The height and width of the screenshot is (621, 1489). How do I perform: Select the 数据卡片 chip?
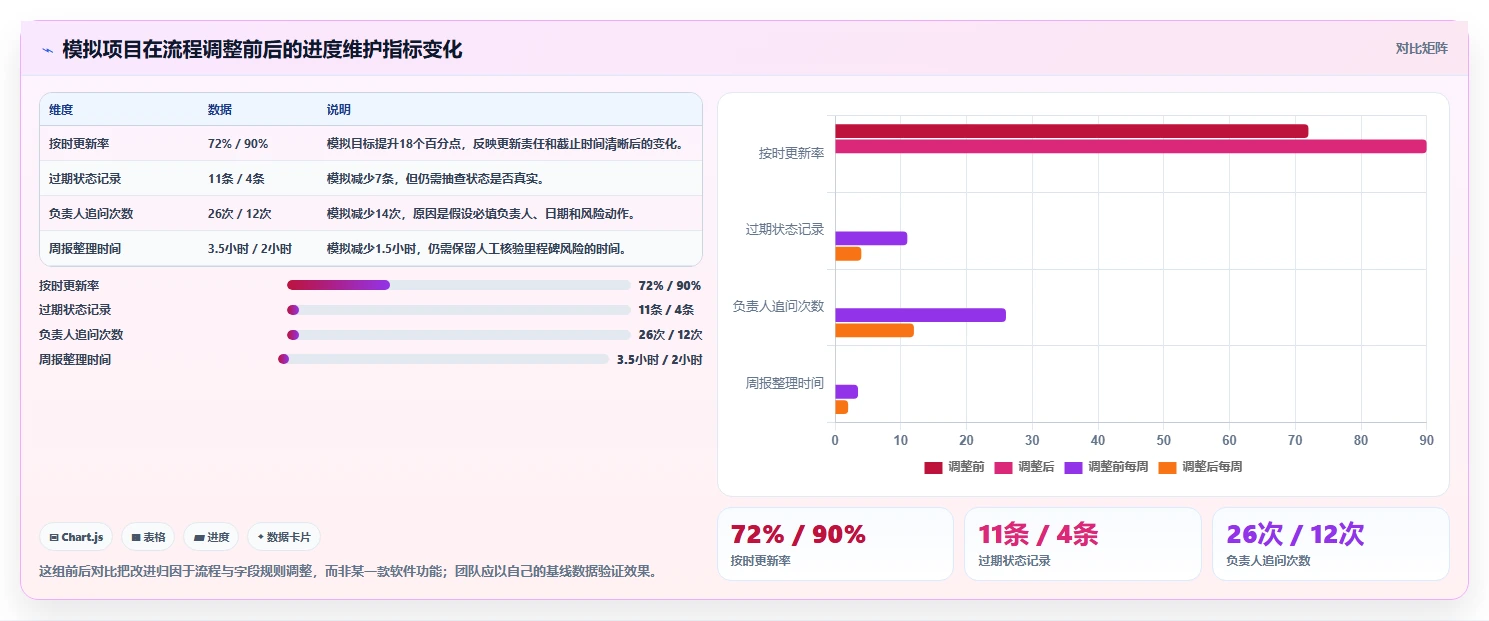(284, 537)
